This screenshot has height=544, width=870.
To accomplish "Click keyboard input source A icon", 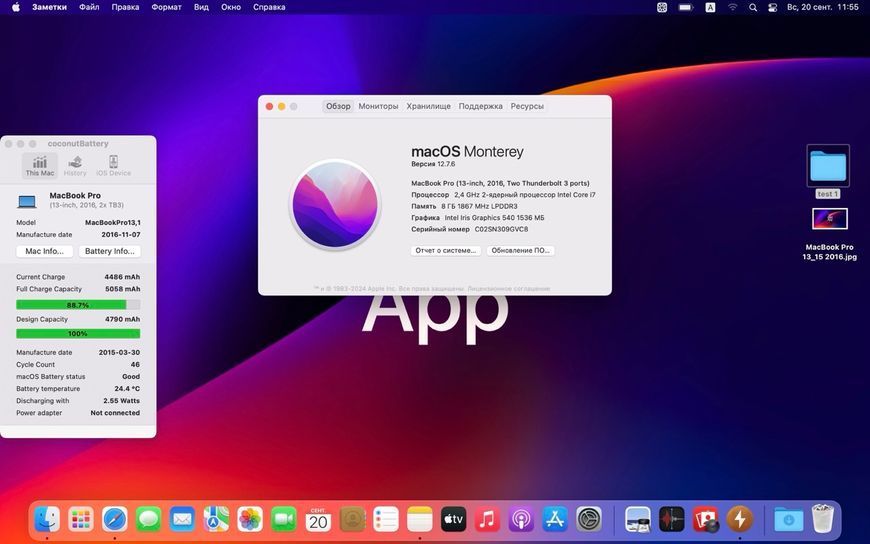I will click(710, 7).
